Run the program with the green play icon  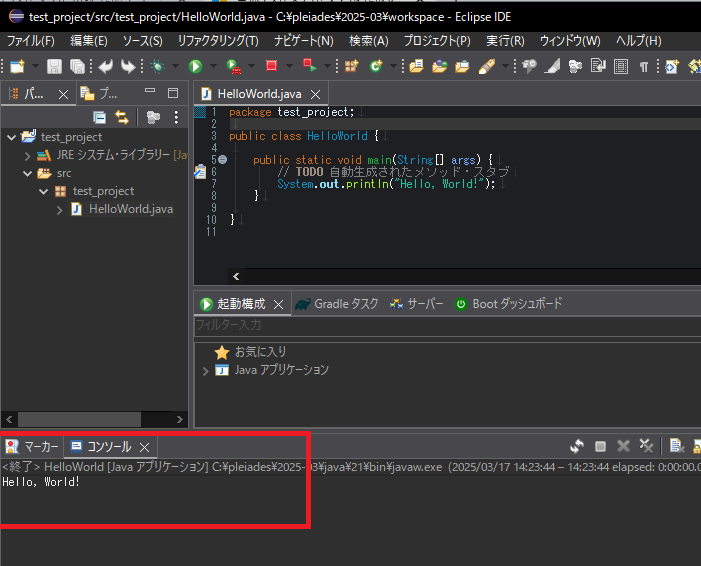point(195,67)
